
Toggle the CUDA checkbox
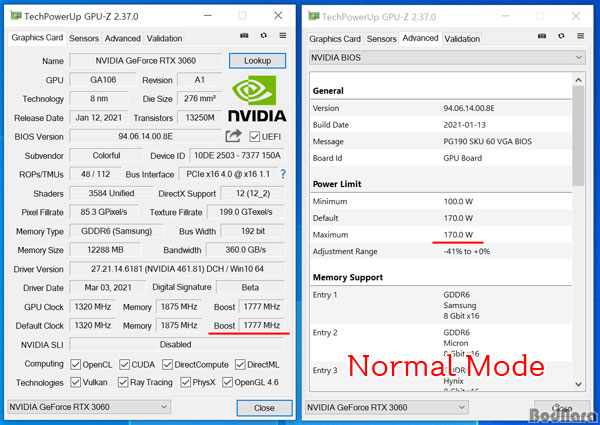(x=124, y=365)
